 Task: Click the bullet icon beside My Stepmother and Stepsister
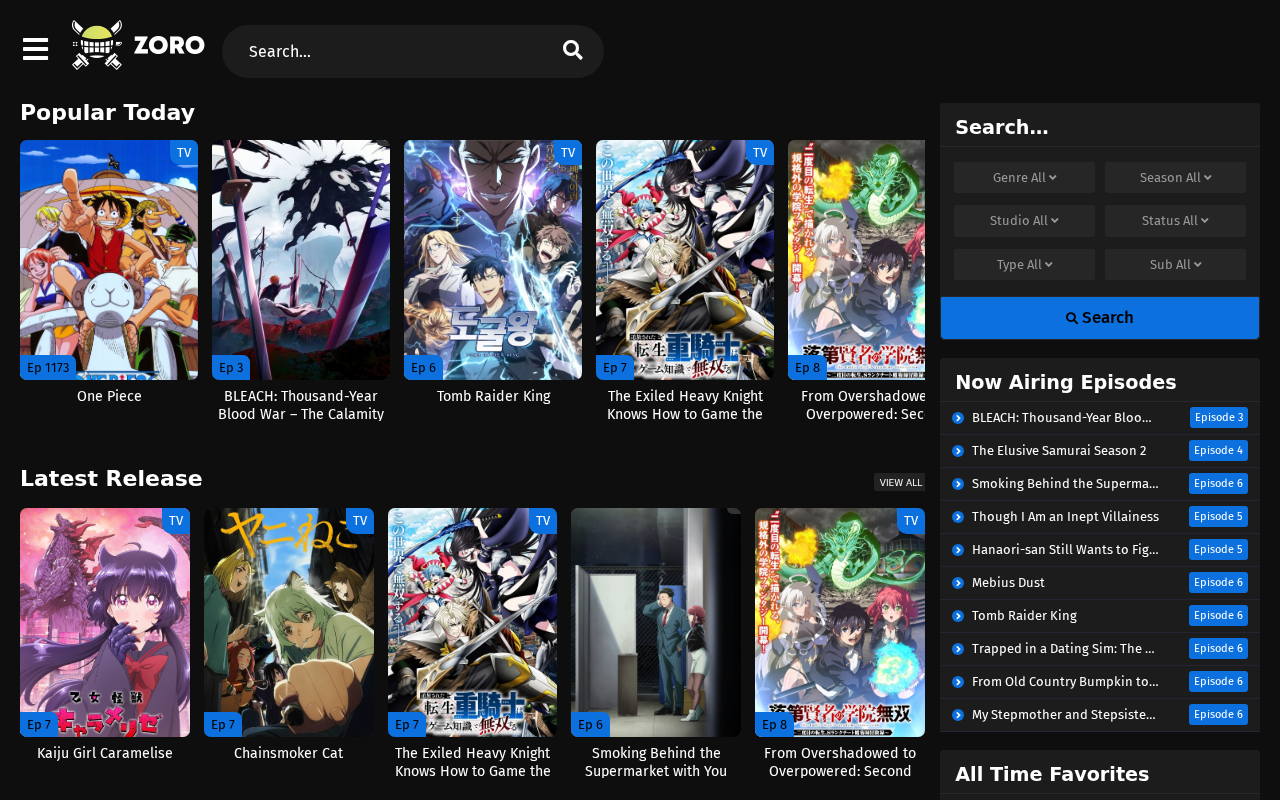click(958, 715)
